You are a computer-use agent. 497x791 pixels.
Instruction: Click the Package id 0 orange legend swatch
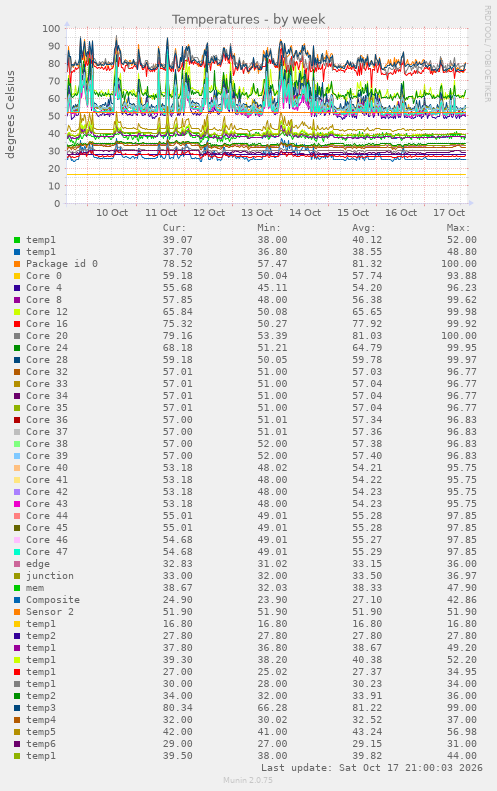click(x=17, y=264)
